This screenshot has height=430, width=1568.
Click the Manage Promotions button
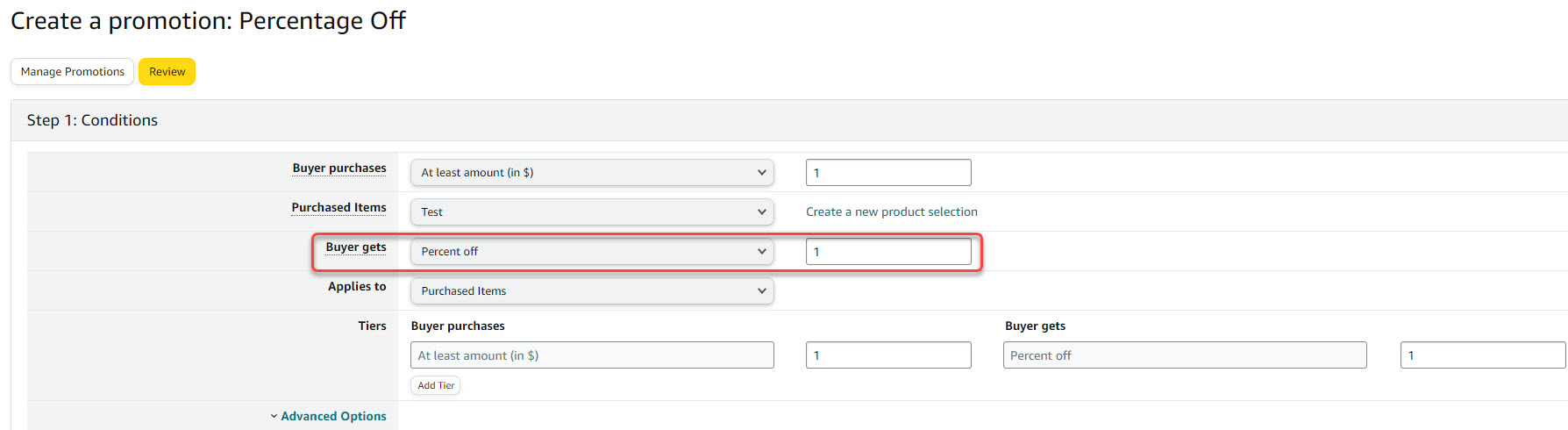point(73,72)
